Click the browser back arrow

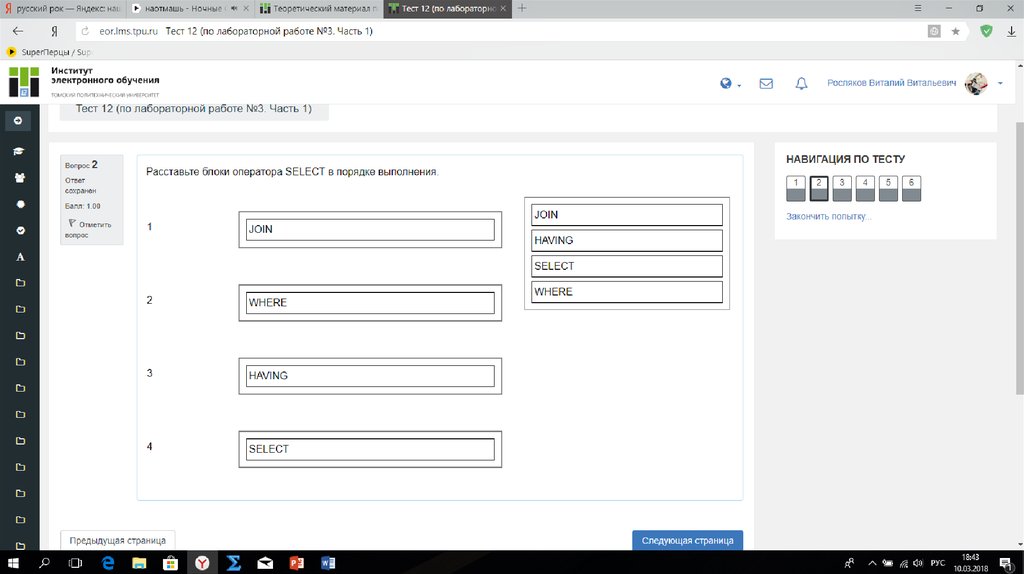(18, 31)
